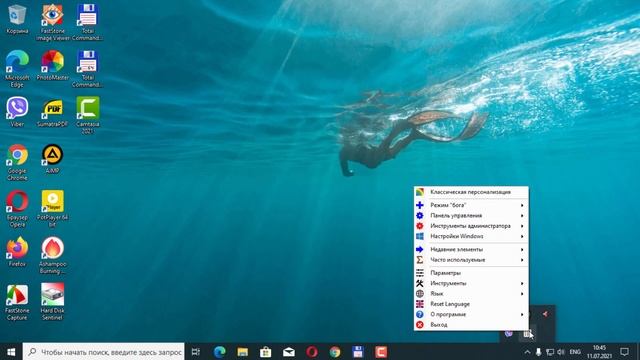Select the SumatraPDF desktop shortcut

(x=52, y=112)
